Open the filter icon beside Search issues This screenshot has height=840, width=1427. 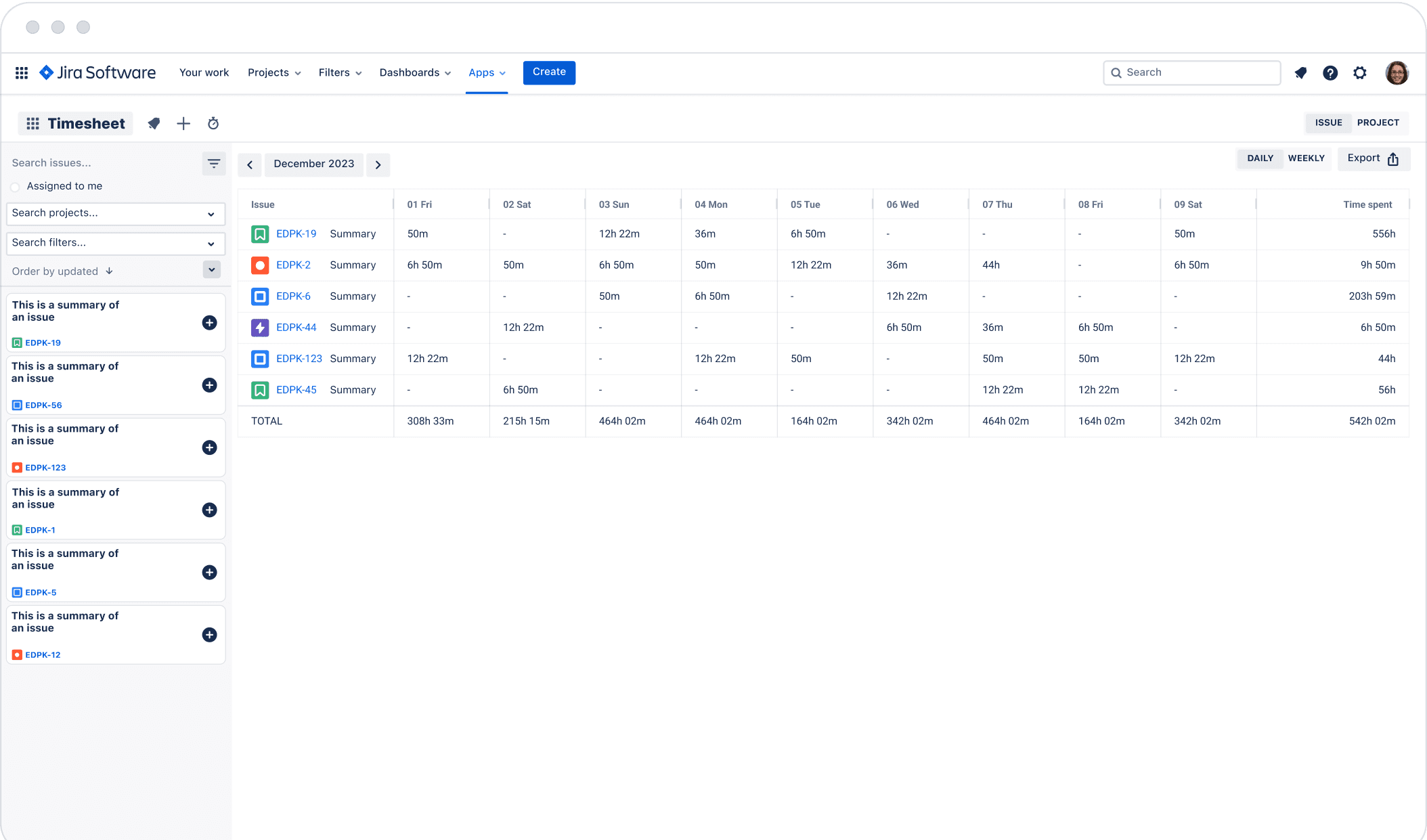click(213, 164)
